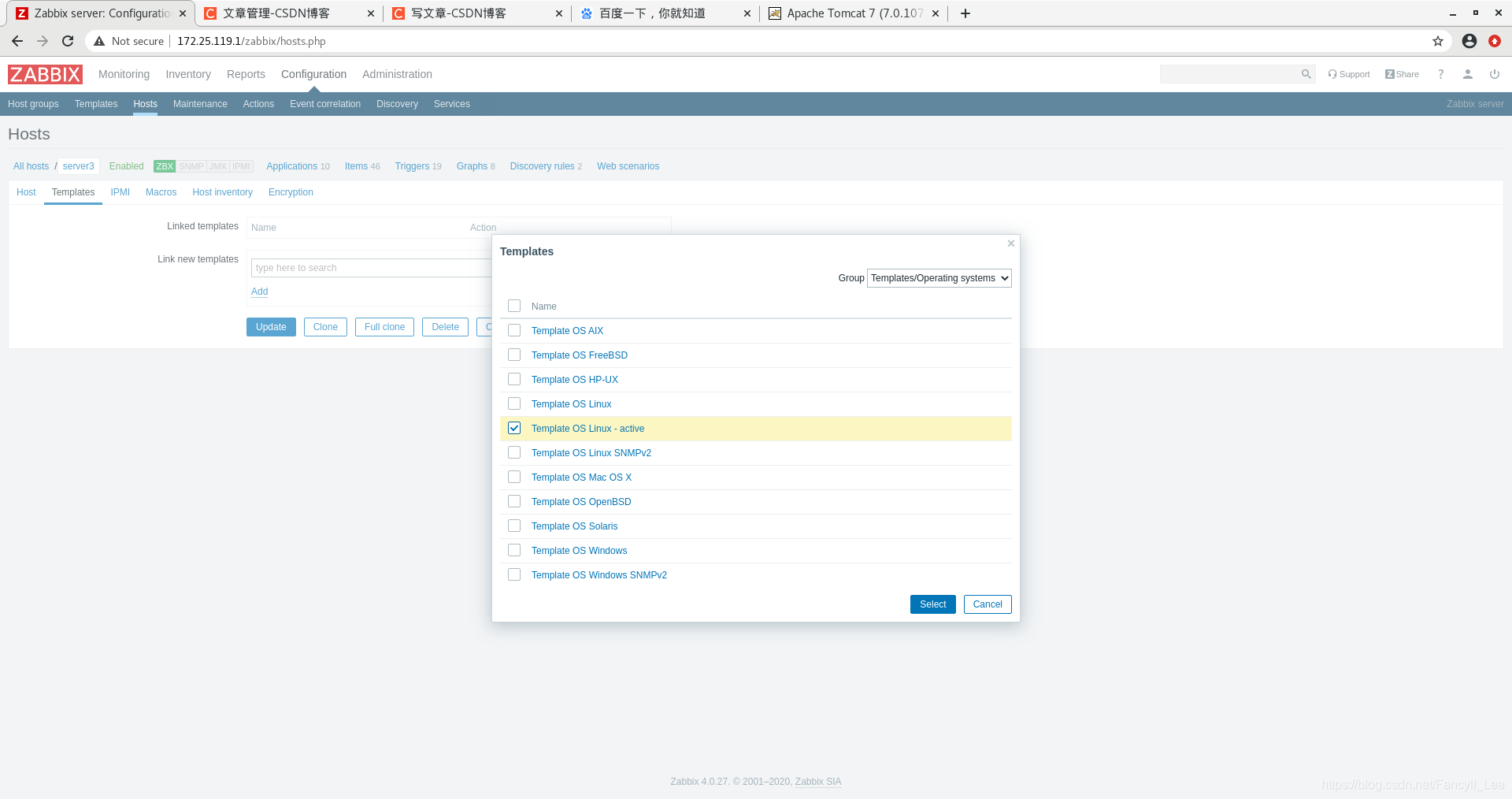The image size is (1512, 799).
Task: Check Template OS Windows checkbox
Action: click(x=514, y=550)
